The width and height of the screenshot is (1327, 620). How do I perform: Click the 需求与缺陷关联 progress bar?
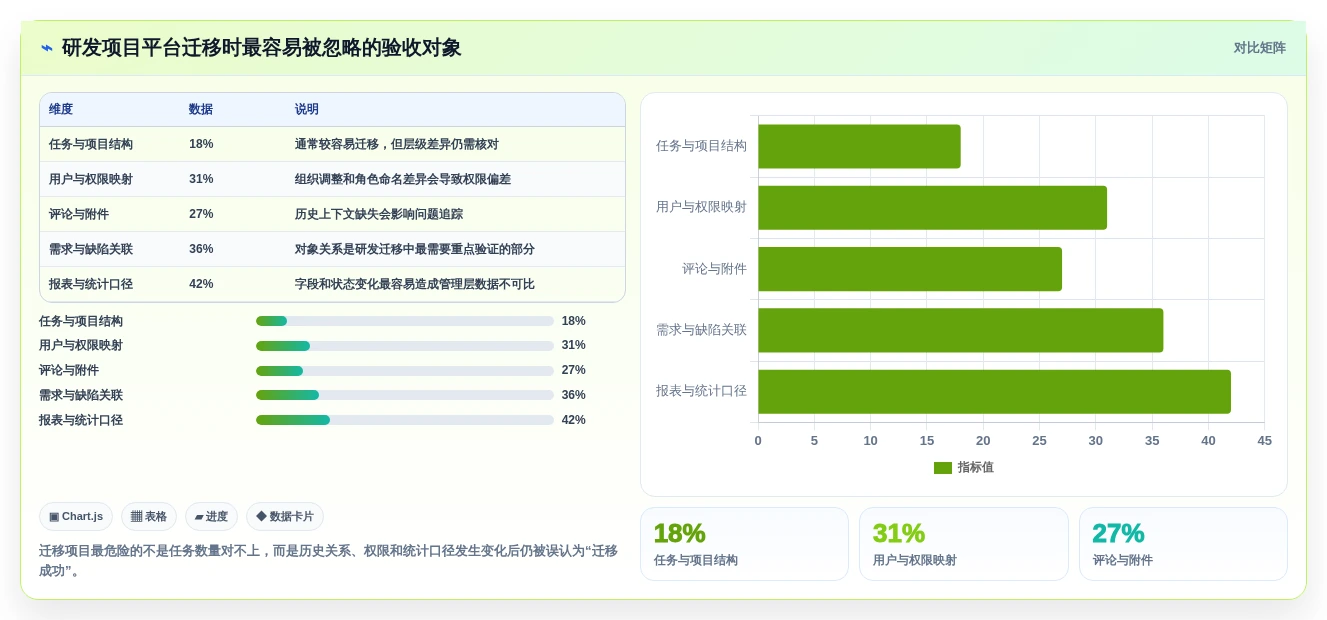(x=405, y=395)
